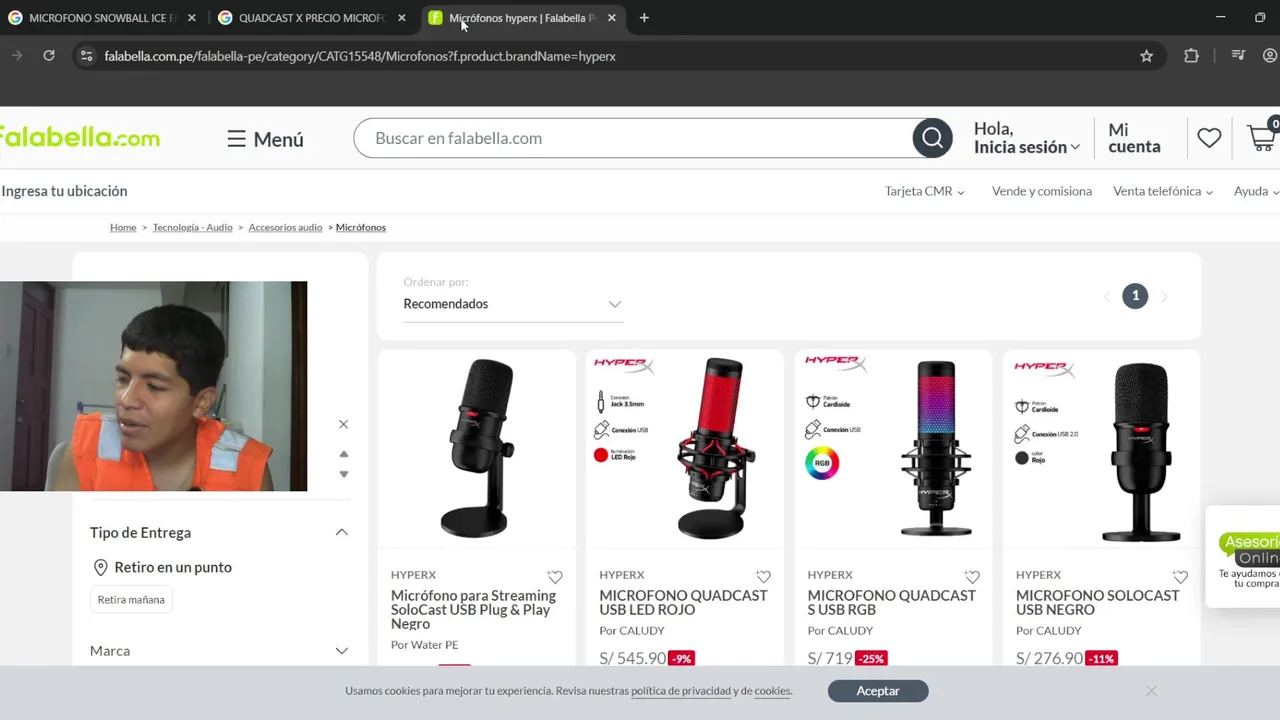Bookmark this page with the star icon

(1147, 56)
